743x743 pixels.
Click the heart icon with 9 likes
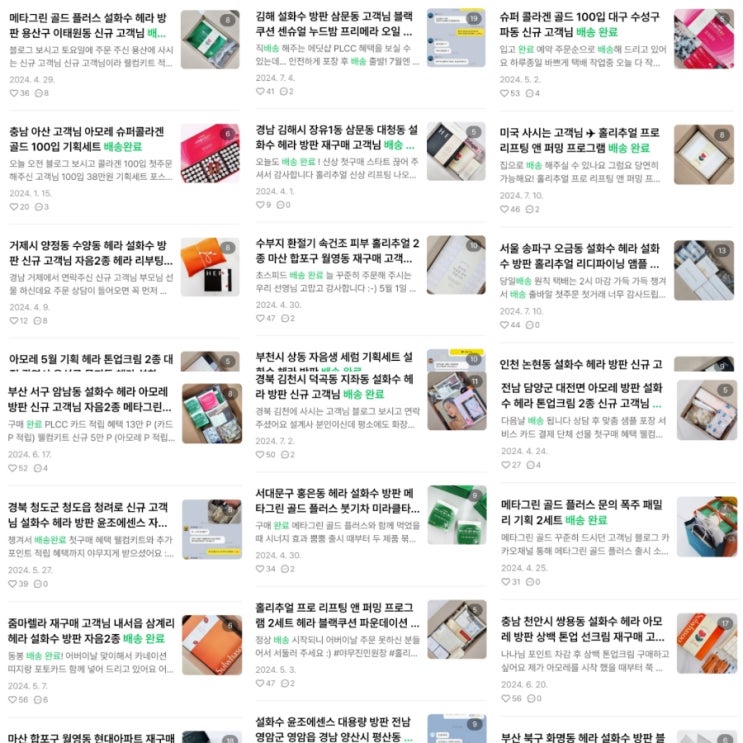coord(260,205)
